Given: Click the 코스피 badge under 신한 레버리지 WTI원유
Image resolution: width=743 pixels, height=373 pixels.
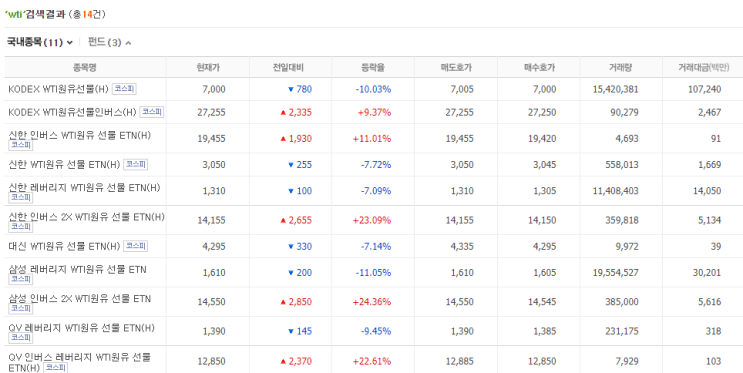Looking at the screenshot, I should 21,197.
